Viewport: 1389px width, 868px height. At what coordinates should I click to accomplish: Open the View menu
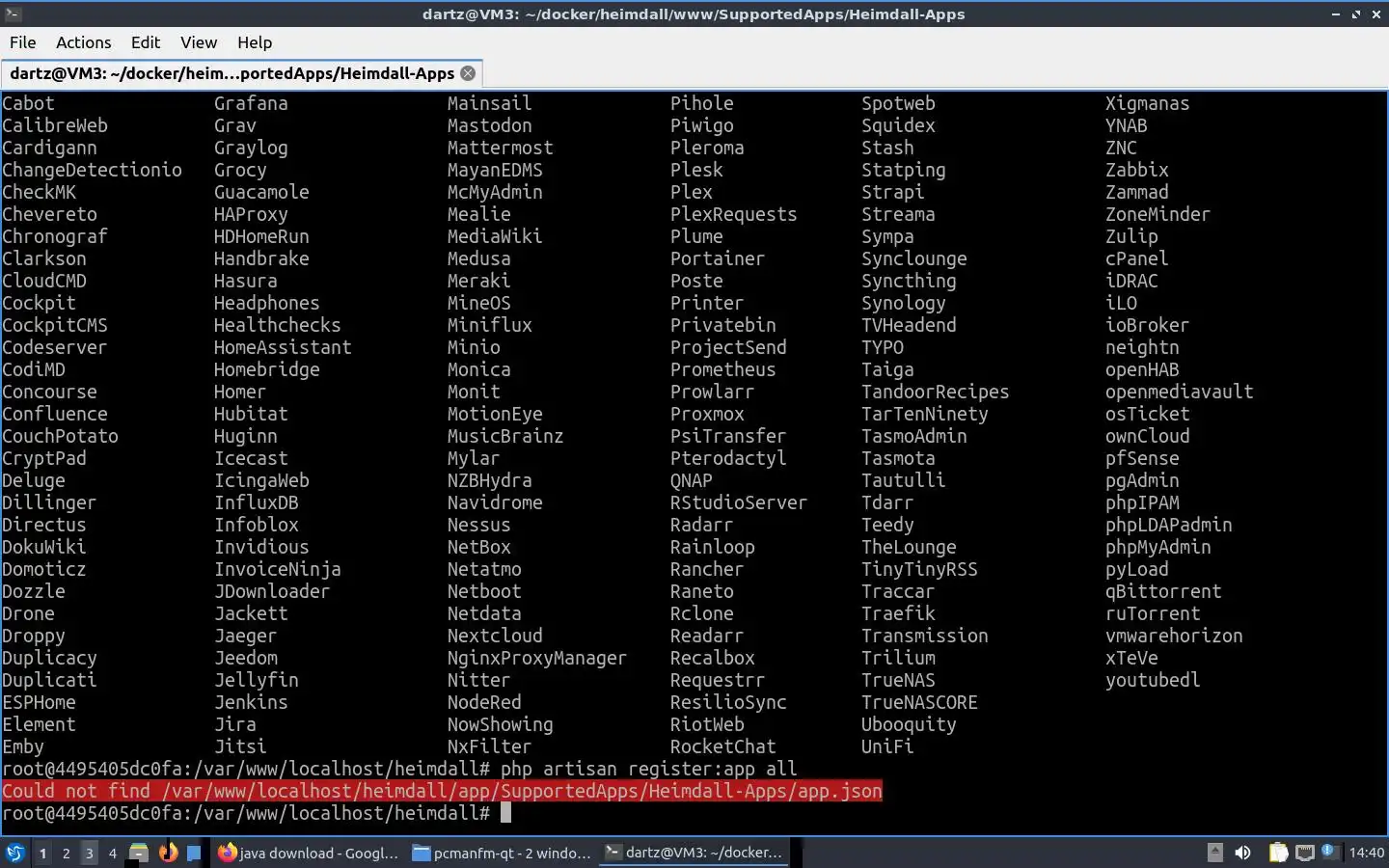click(198, 42)
